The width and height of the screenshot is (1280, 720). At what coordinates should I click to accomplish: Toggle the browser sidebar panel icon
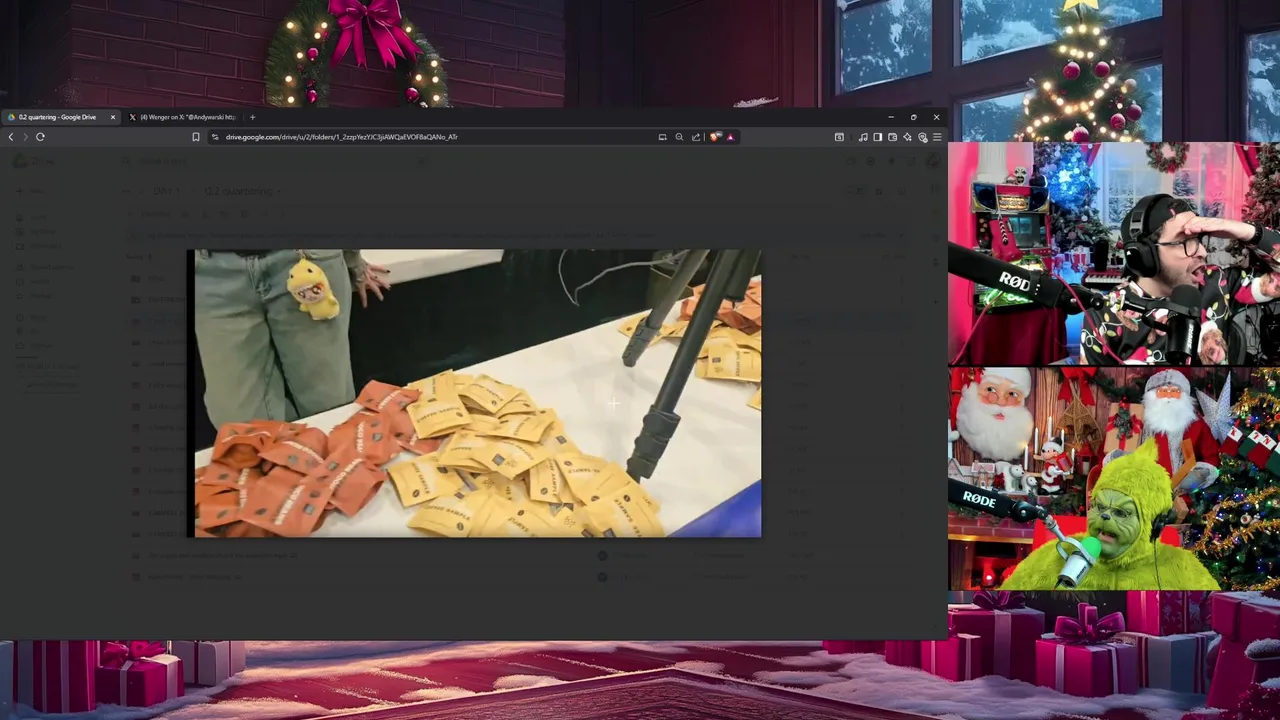point(878,137)
